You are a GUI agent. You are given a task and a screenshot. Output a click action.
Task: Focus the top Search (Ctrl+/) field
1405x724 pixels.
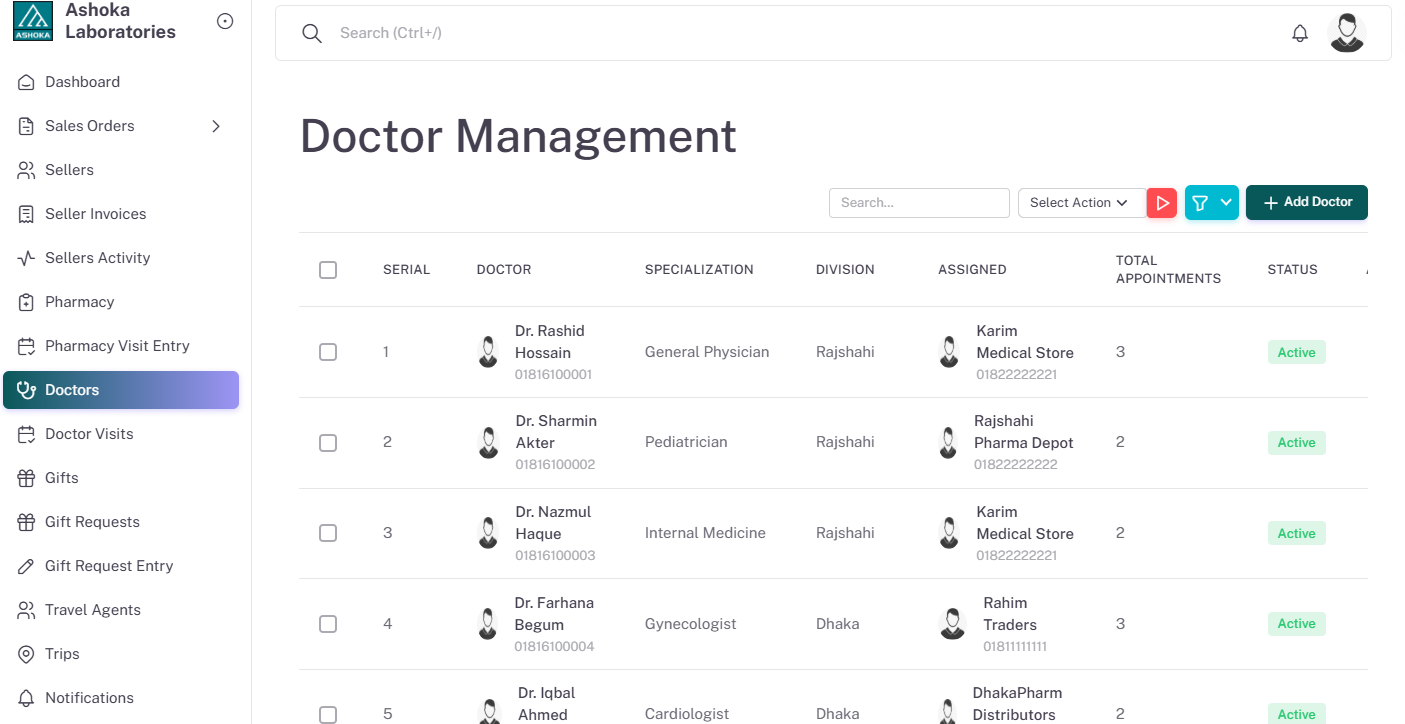click(800, 33)
